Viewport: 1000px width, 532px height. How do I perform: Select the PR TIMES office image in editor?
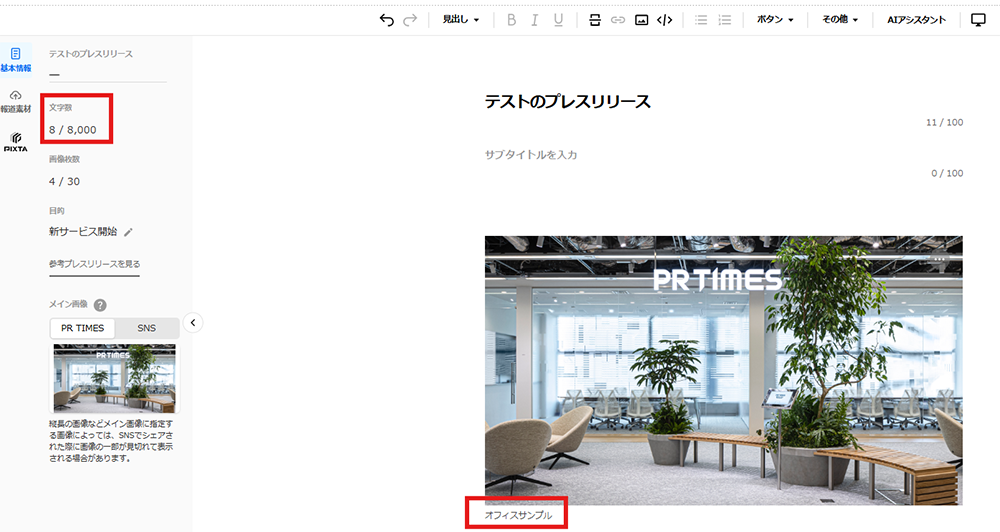pyautogui.click(x=723, y=371)
